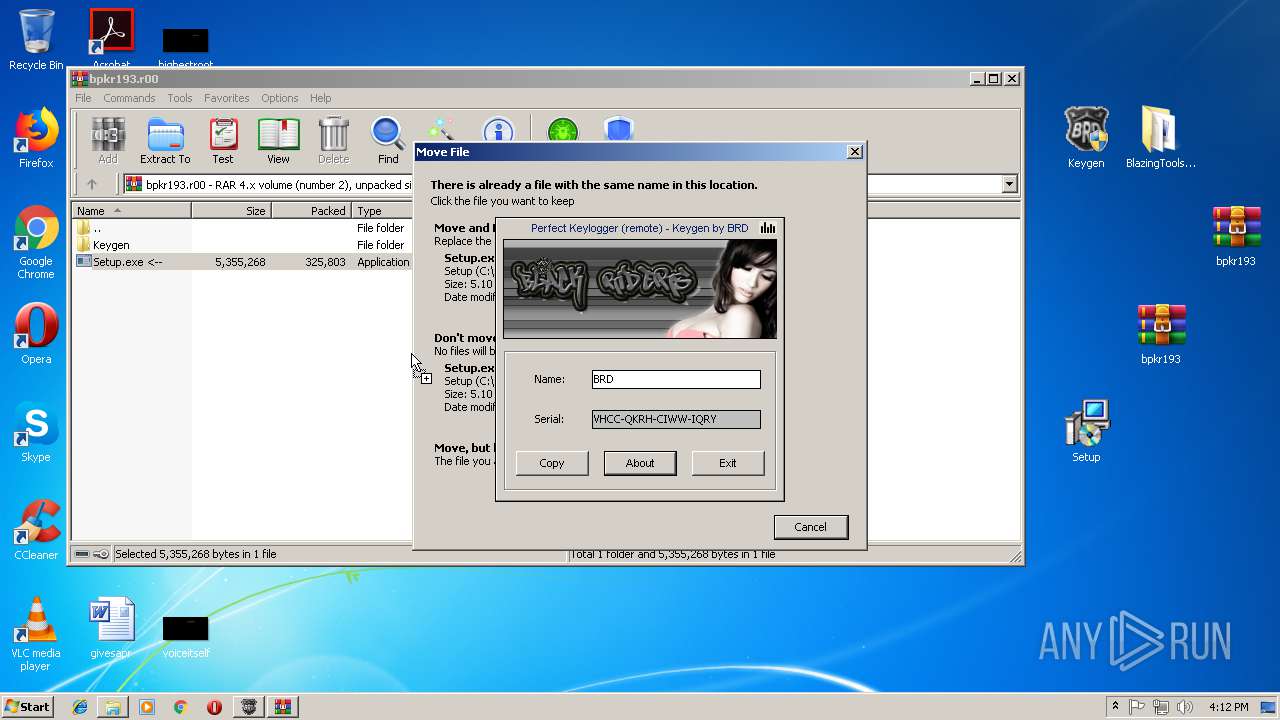Click the Start button

(x=28, y=706)
